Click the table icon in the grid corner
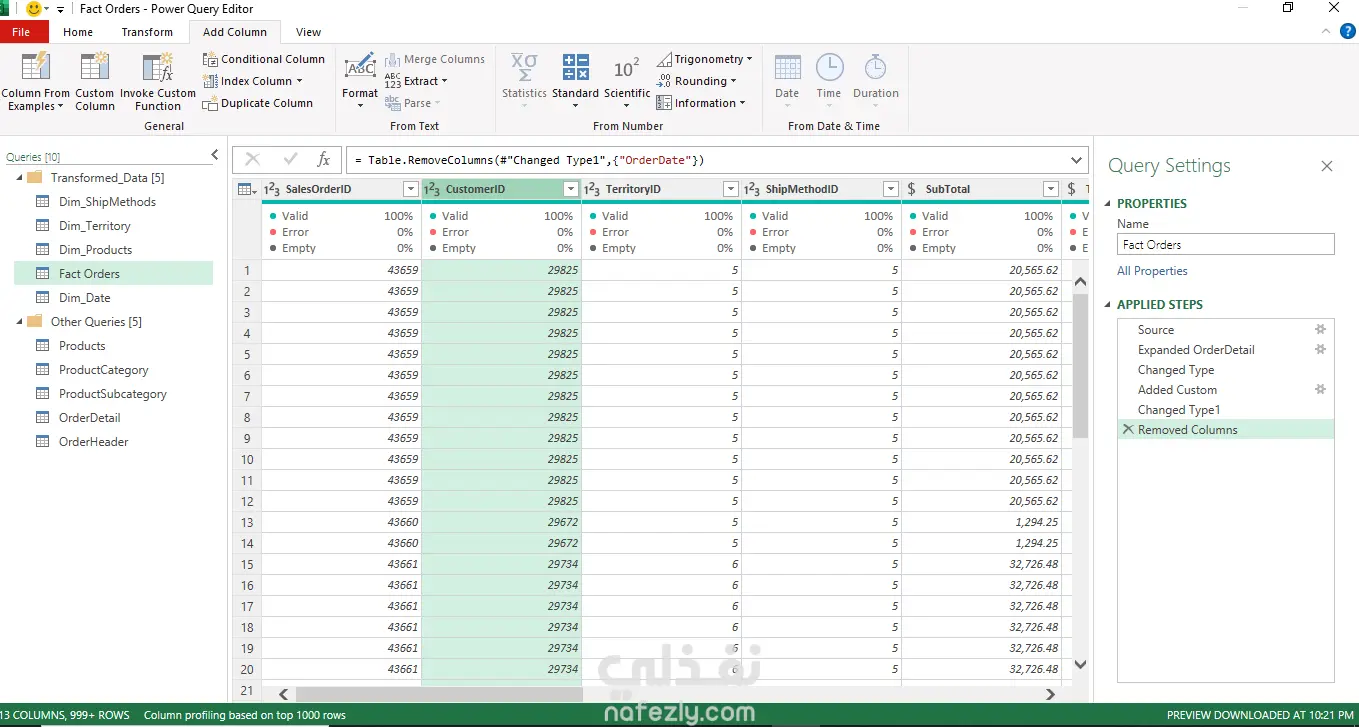1359x727 pixels. coord(246,189)
